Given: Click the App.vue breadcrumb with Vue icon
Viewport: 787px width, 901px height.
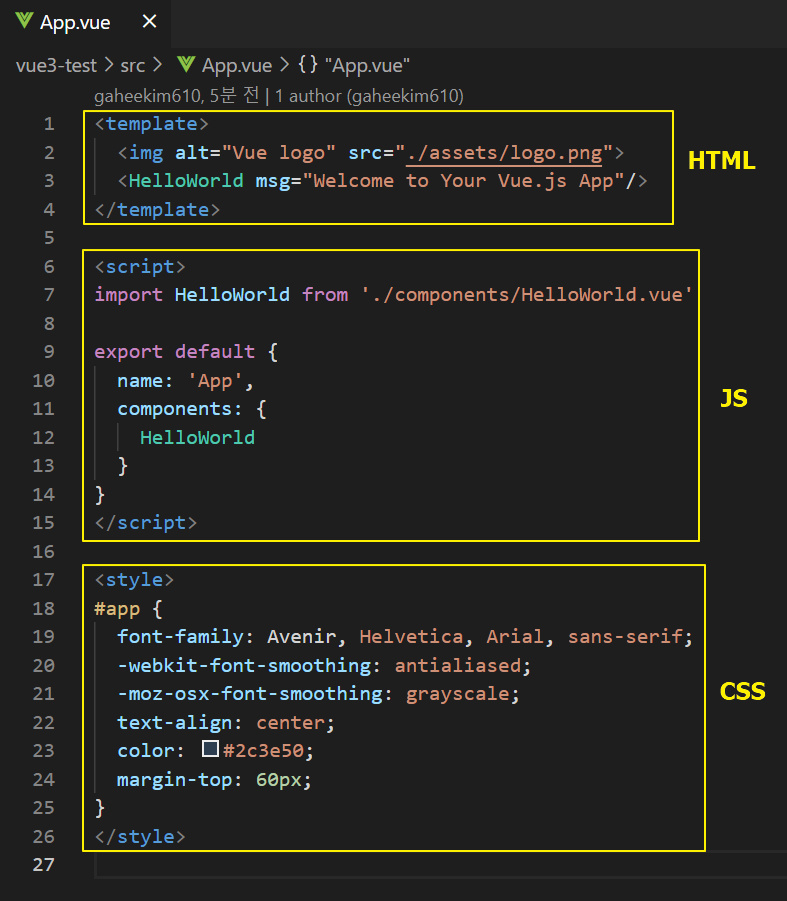Looking at the screenshot, I should tap(225, 66).
